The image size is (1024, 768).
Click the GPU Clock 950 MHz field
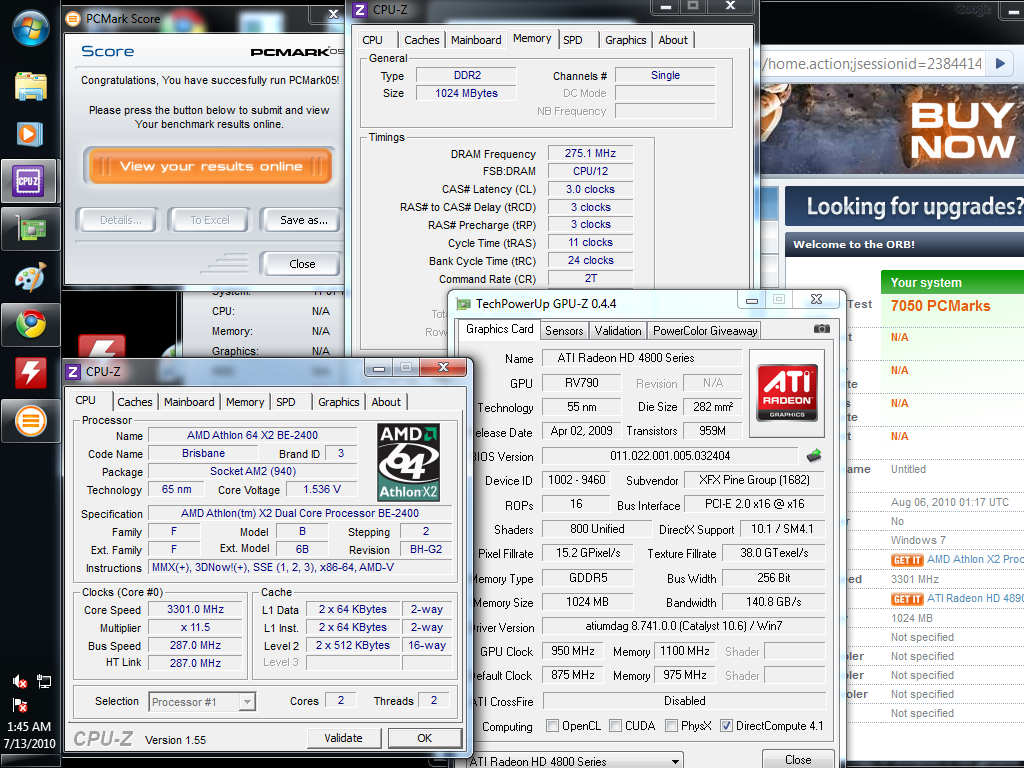tap(572, 651)
